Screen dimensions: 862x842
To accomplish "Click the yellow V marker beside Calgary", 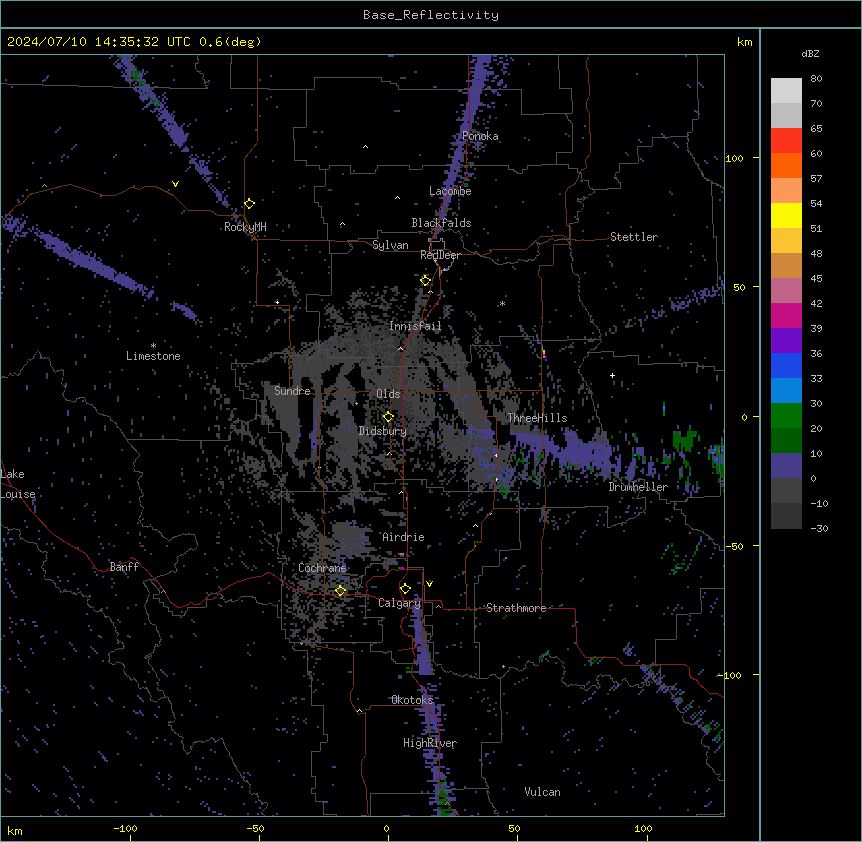I will point(429,584).
